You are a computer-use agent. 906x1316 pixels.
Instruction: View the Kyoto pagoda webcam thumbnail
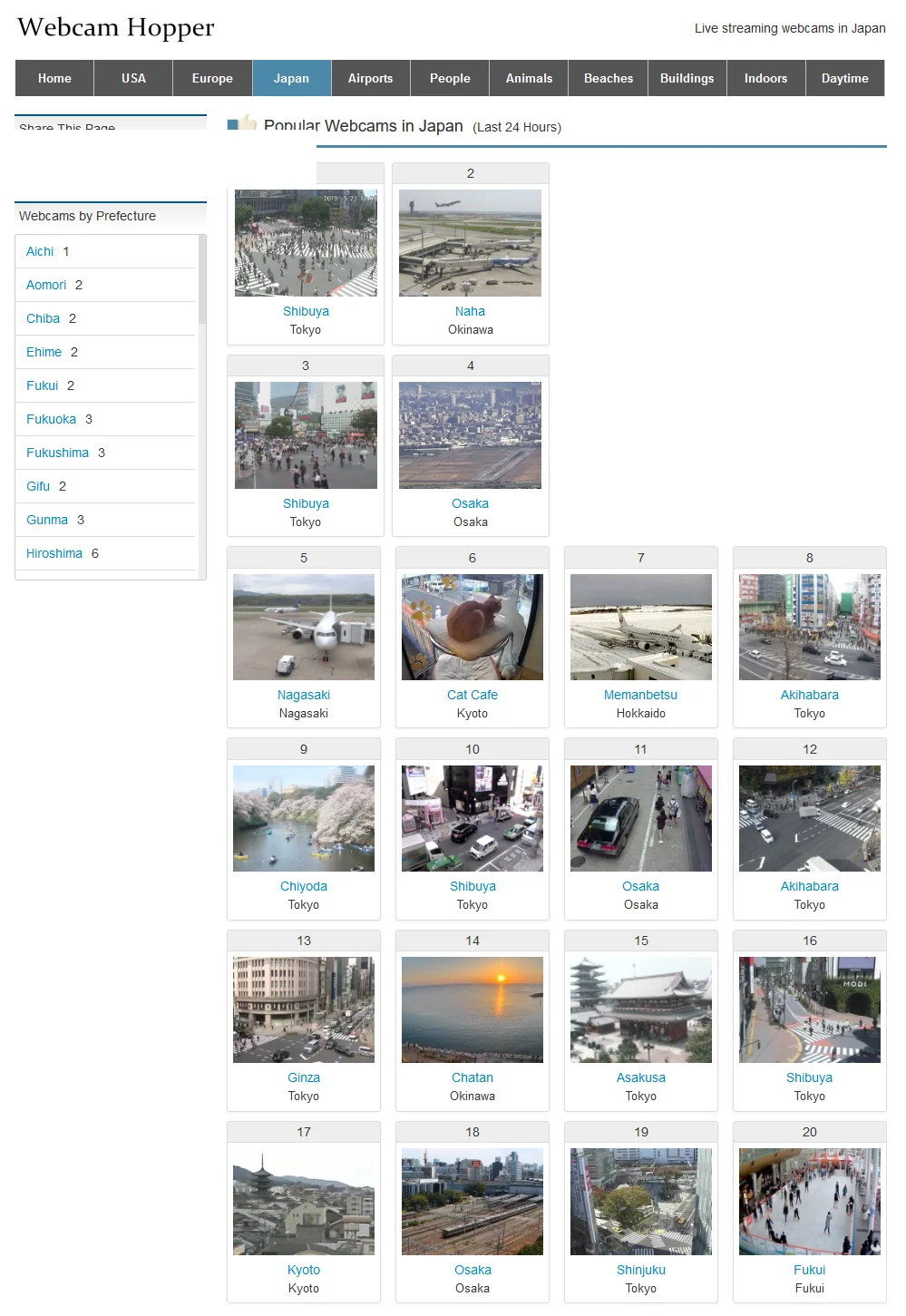point(304,1202)
